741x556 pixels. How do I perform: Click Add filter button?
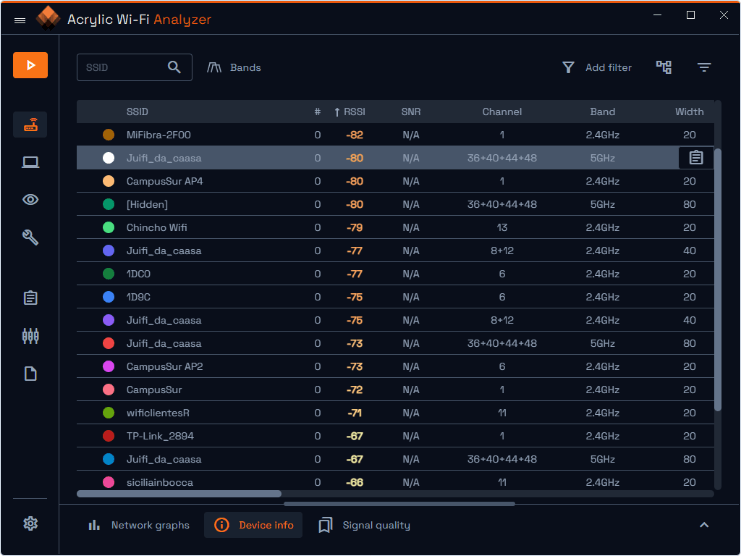coord(597,67)
